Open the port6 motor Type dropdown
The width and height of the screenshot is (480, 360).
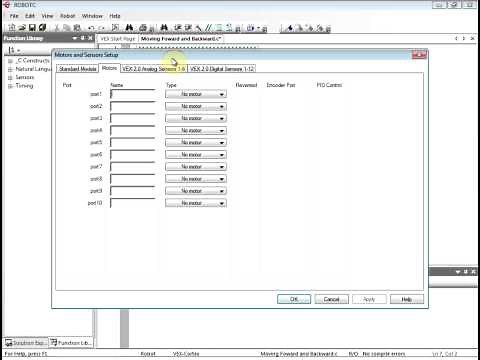(x=196, y=155)
